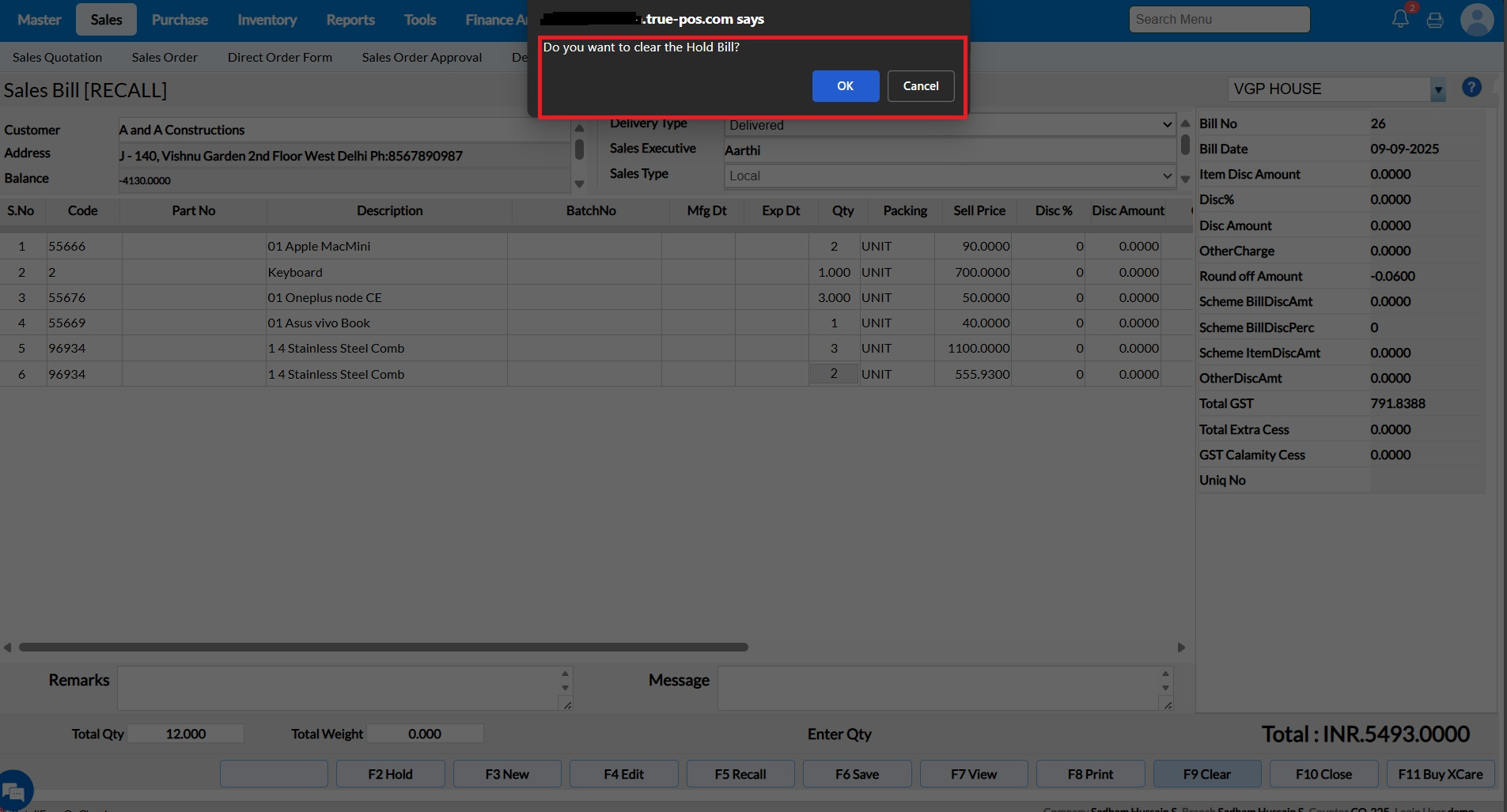Open the Inventory menu
Viewport: 1507px width, 812px height.
tap(267, 20)
